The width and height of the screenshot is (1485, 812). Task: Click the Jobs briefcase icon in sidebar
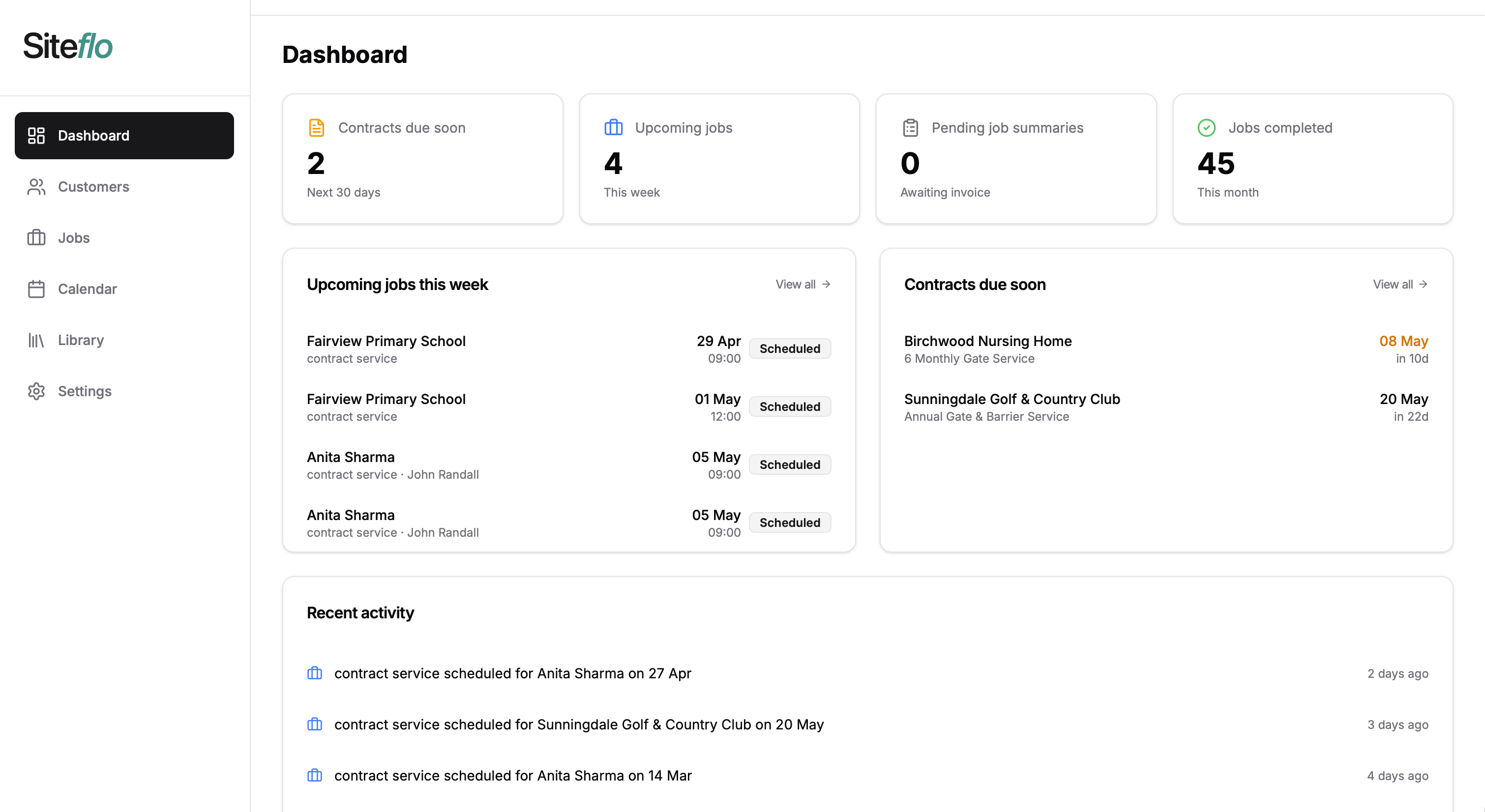(x=36, y=237)
